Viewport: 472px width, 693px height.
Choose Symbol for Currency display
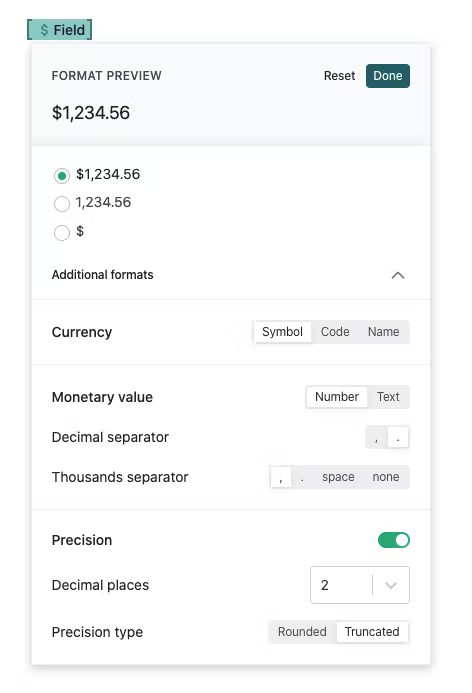(x=282, y=332)
